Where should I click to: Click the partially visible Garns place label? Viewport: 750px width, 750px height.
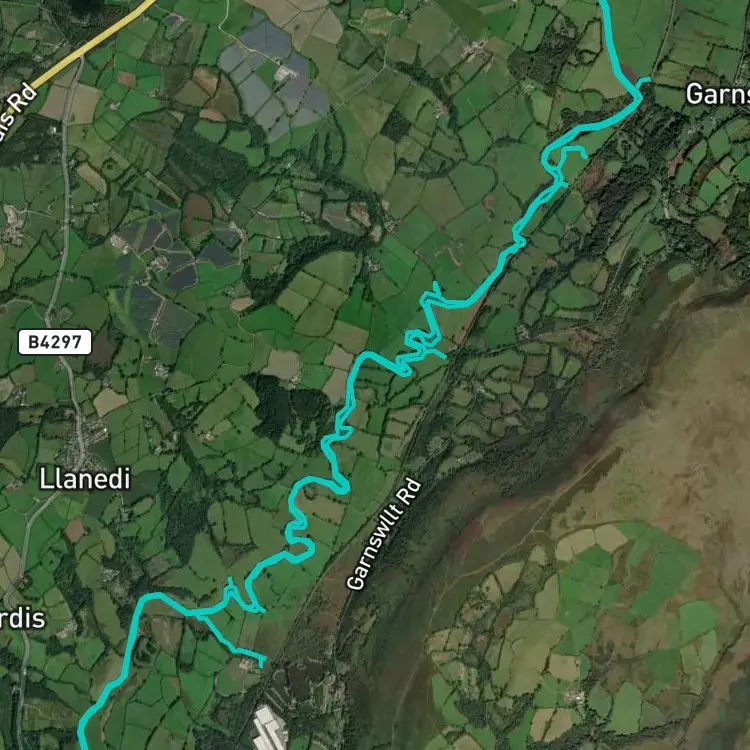tap(717, 94)
